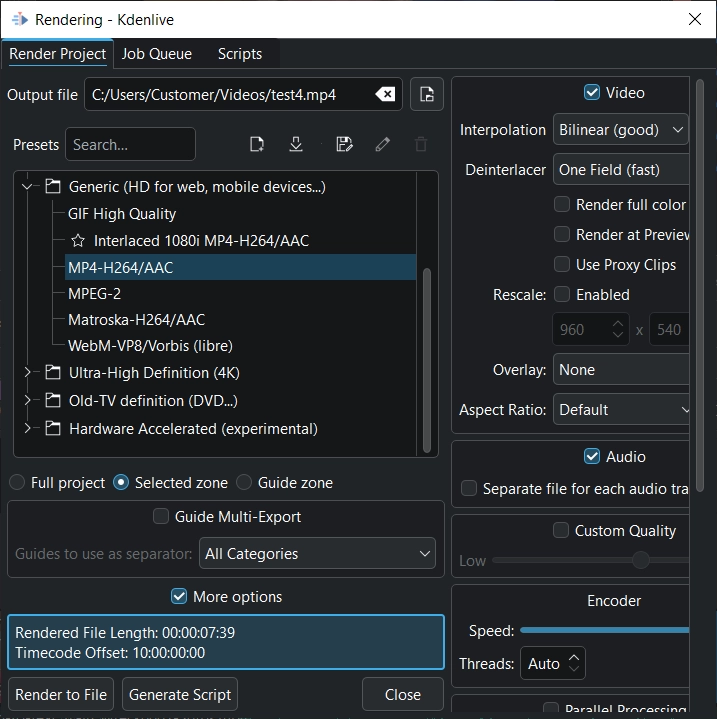Open the output file browse dialog

pos(427,95)
